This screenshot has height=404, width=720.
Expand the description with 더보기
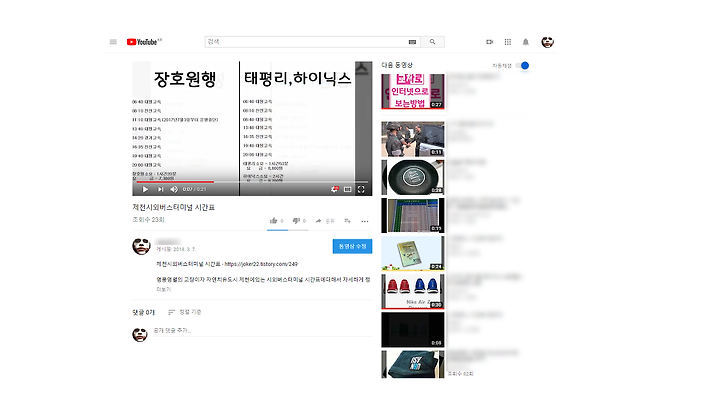point(163,290)
